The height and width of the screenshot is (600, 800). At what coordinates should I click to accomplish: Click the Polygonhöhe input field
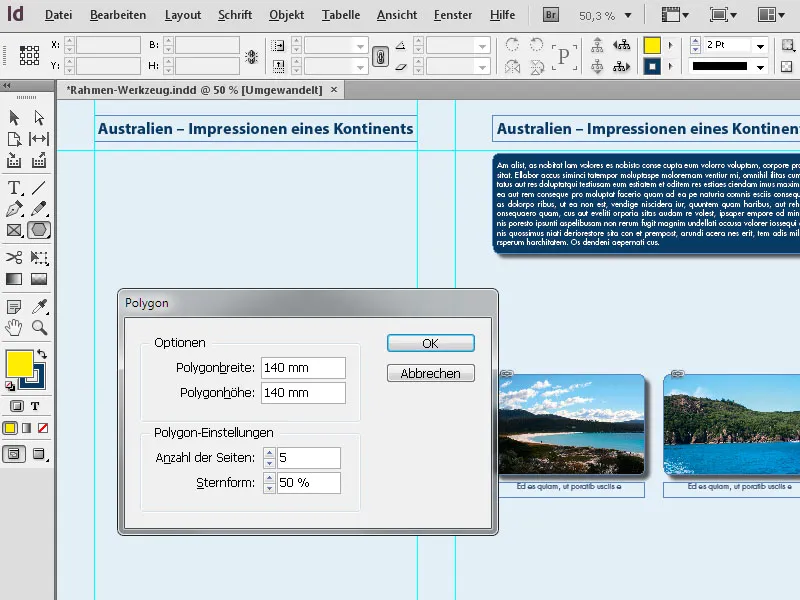(x=303, y=393)
